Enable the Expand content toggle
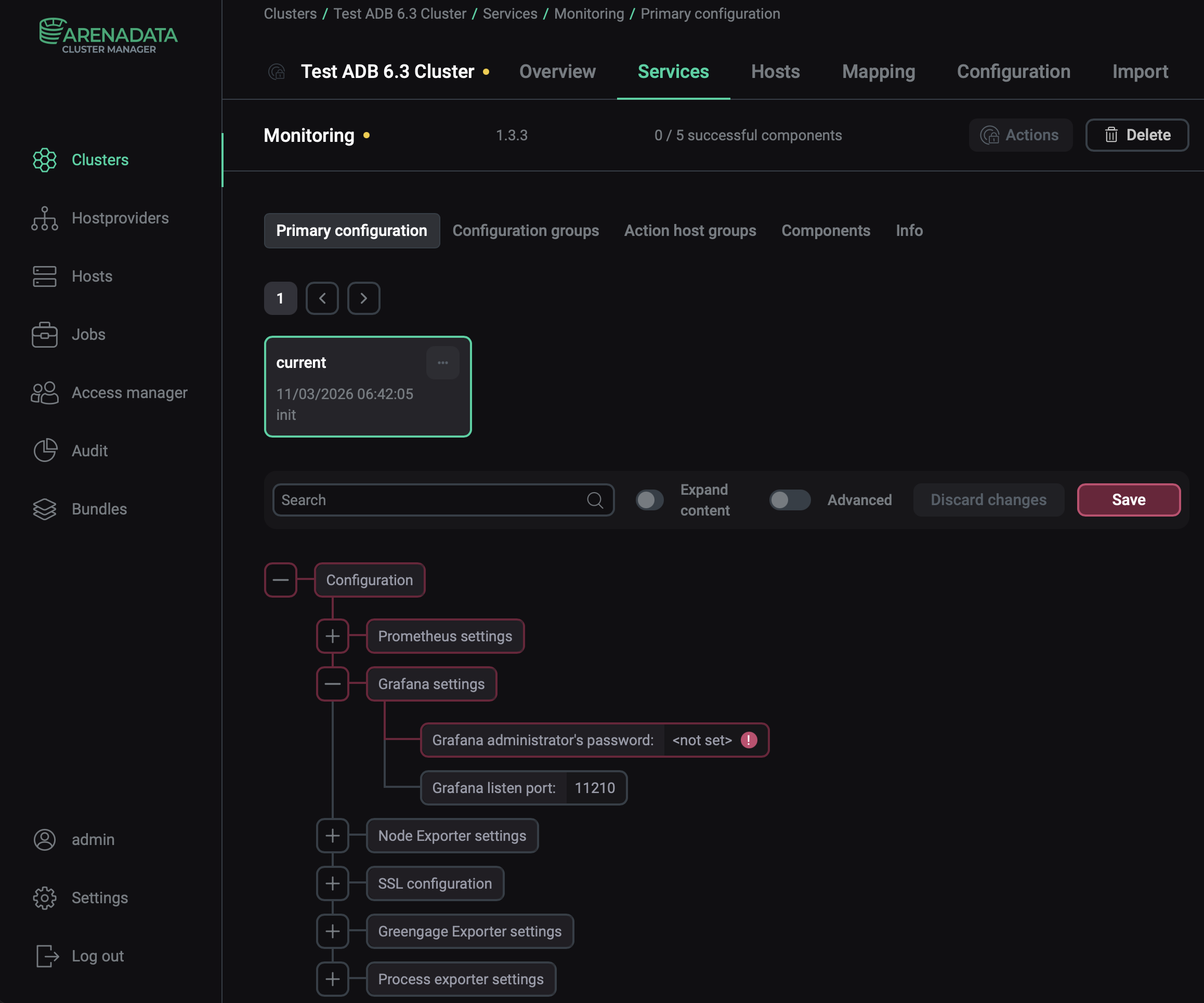 coord(649,500)
